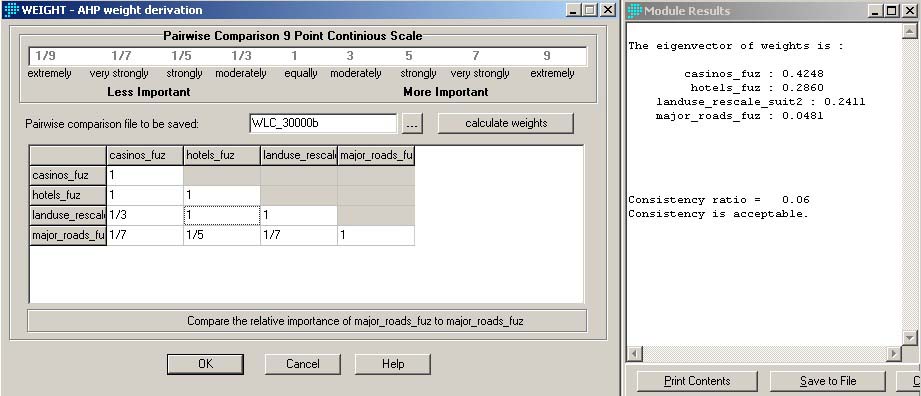The width and height of the screenshot is (921, 396).
Task: Close the Module Results window
Action: 909,11
